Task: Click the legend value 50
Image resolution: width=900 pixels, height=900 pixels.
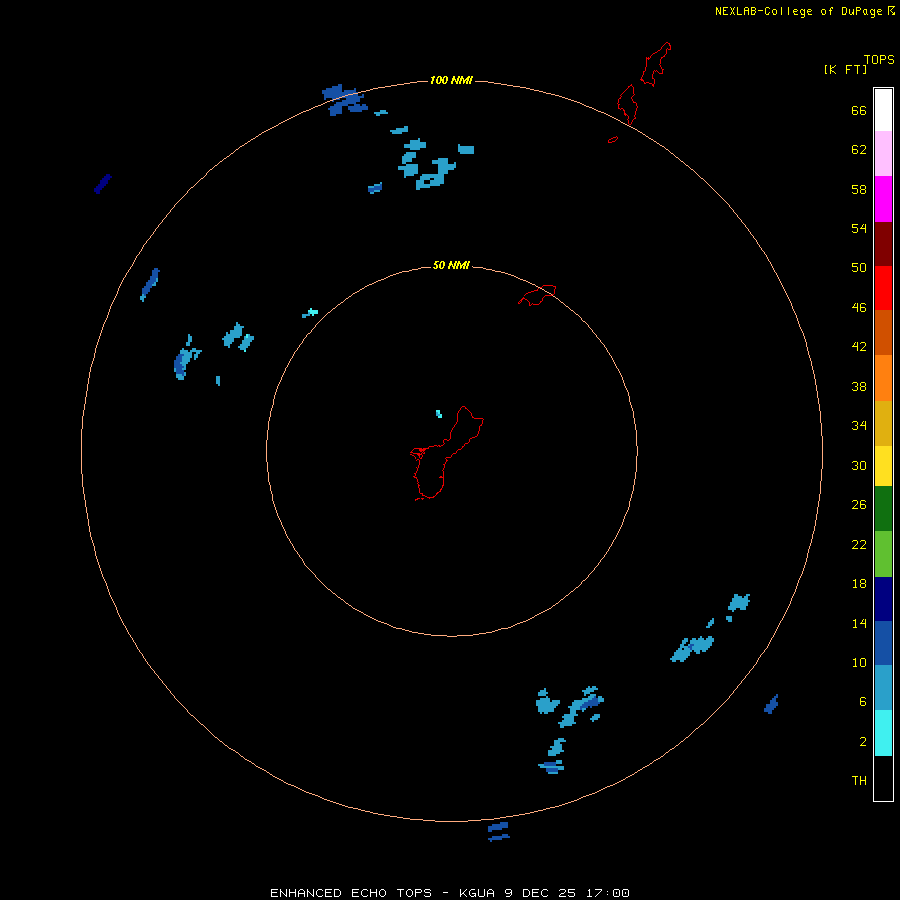Action: pyautogui.click(x=859, y=268)
